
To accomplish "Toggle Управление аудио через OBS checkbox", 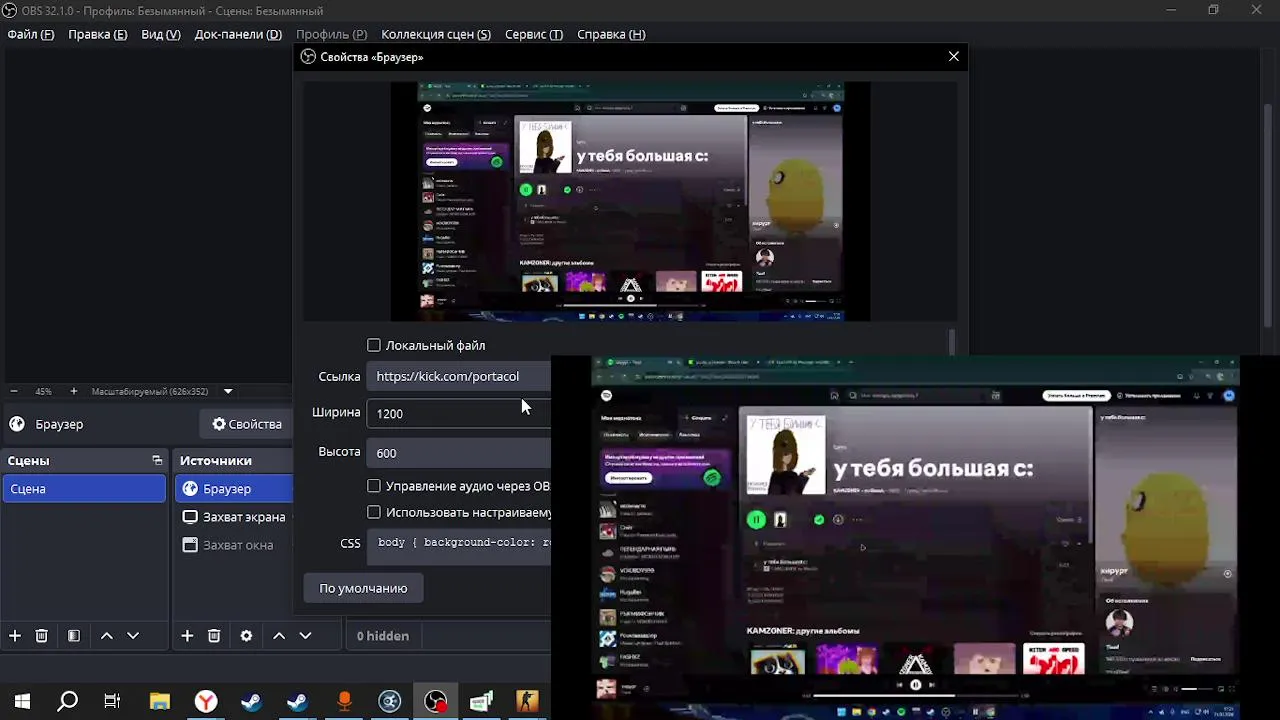I will click(374, 486).
